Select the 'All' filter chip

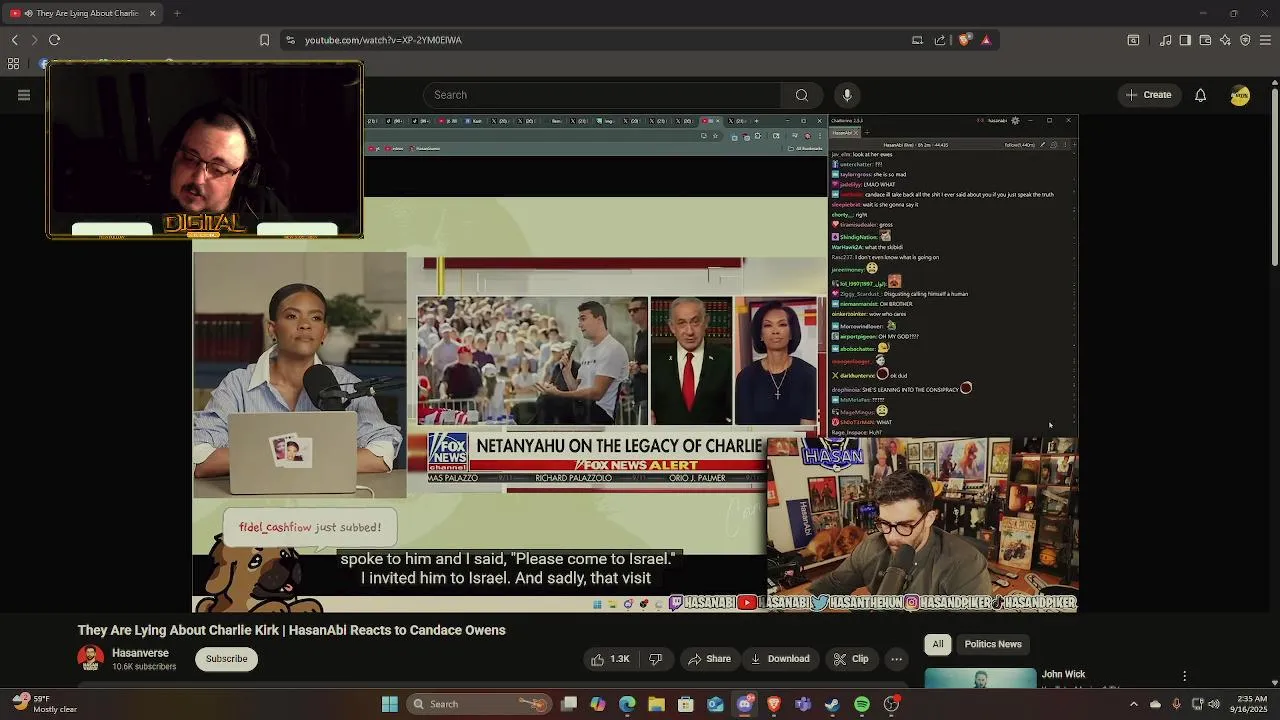click(938, 644)
